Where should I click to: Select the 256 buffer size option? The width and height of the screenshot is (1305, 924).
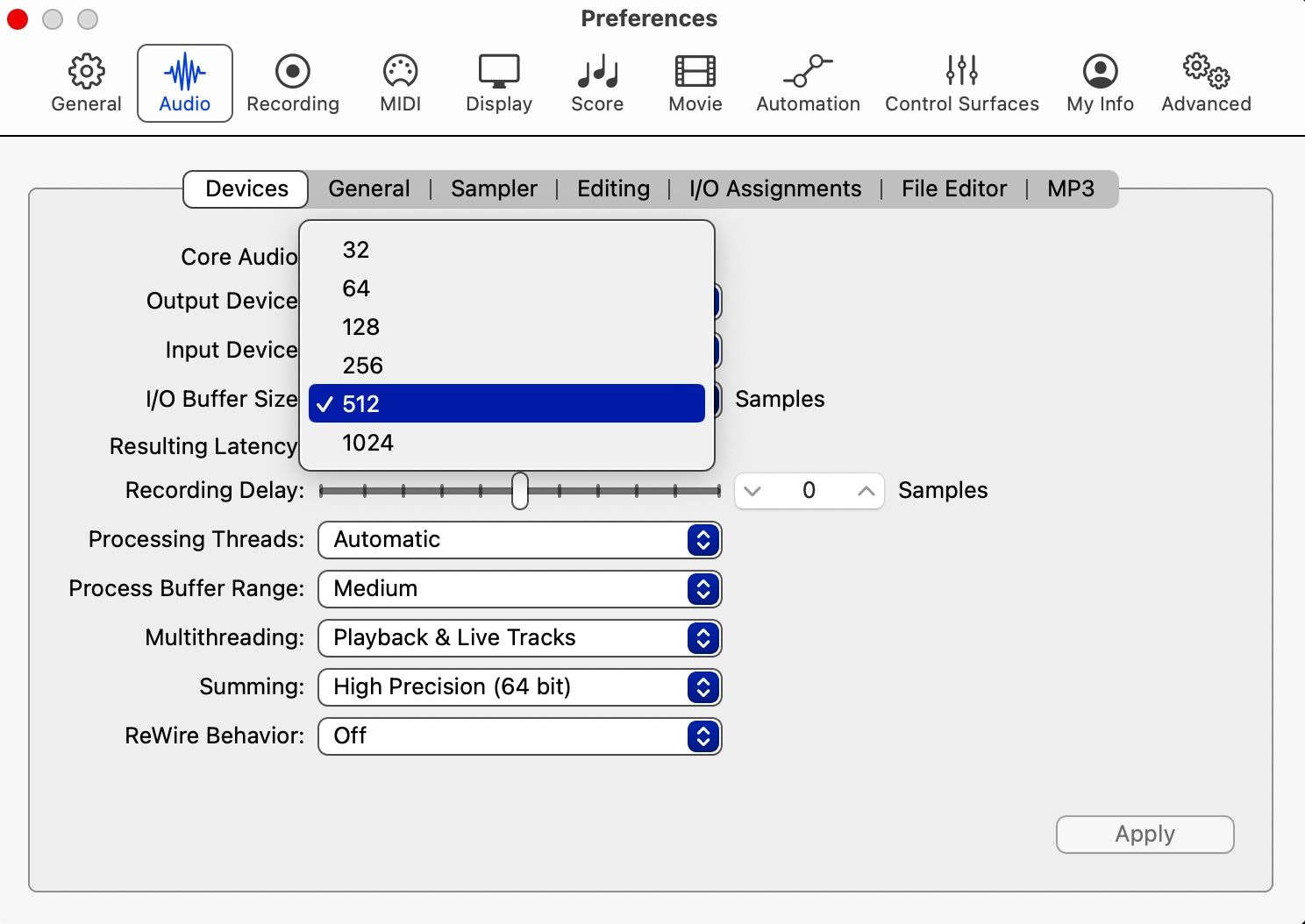tap(362, 365)
